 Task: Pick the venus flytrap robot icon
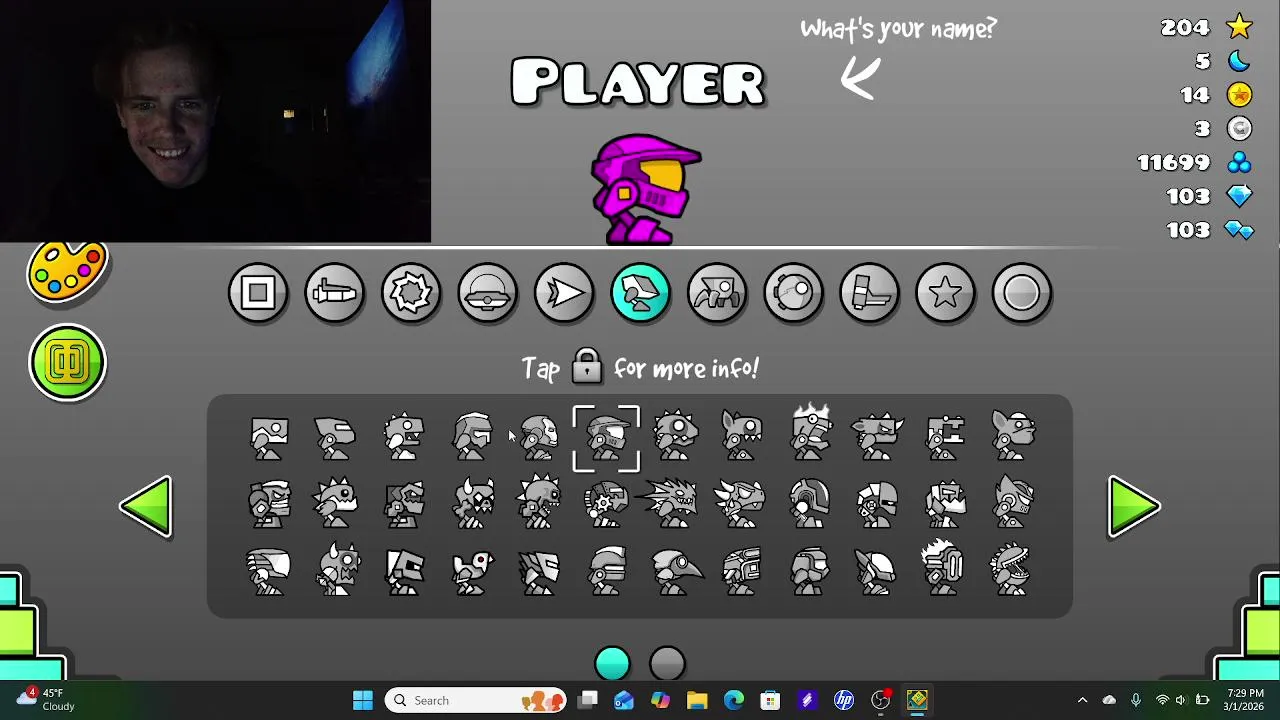tap(1011, 569)
